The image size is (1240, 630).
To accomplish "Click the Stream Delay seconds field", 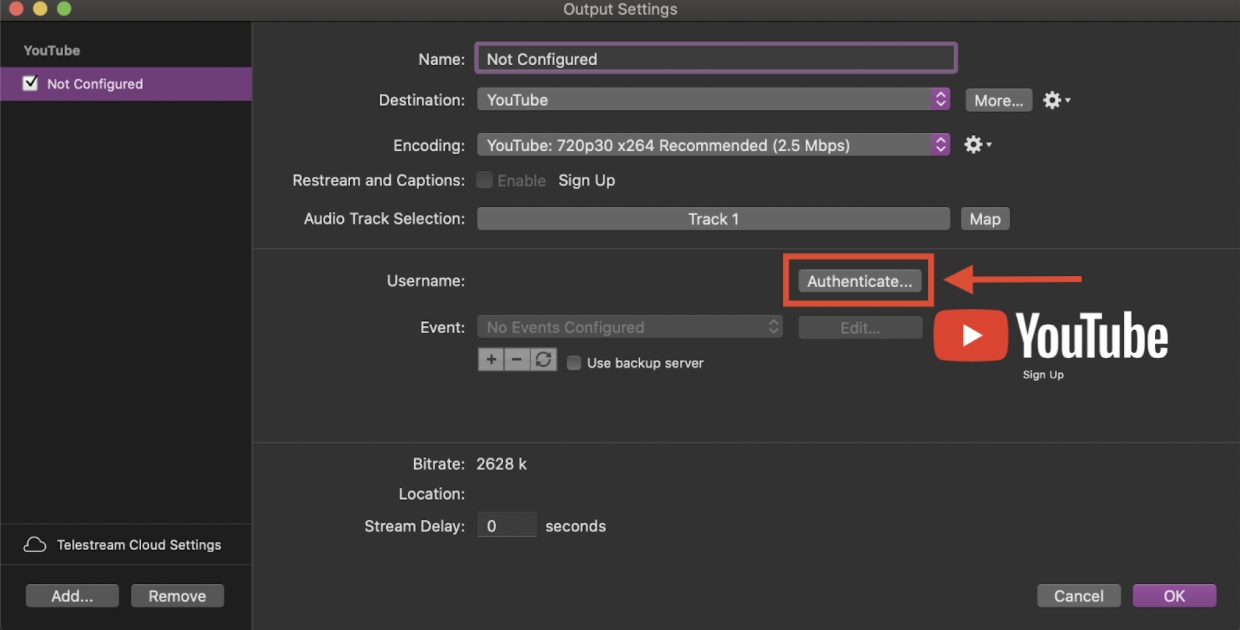I will [x=506, y=525].
